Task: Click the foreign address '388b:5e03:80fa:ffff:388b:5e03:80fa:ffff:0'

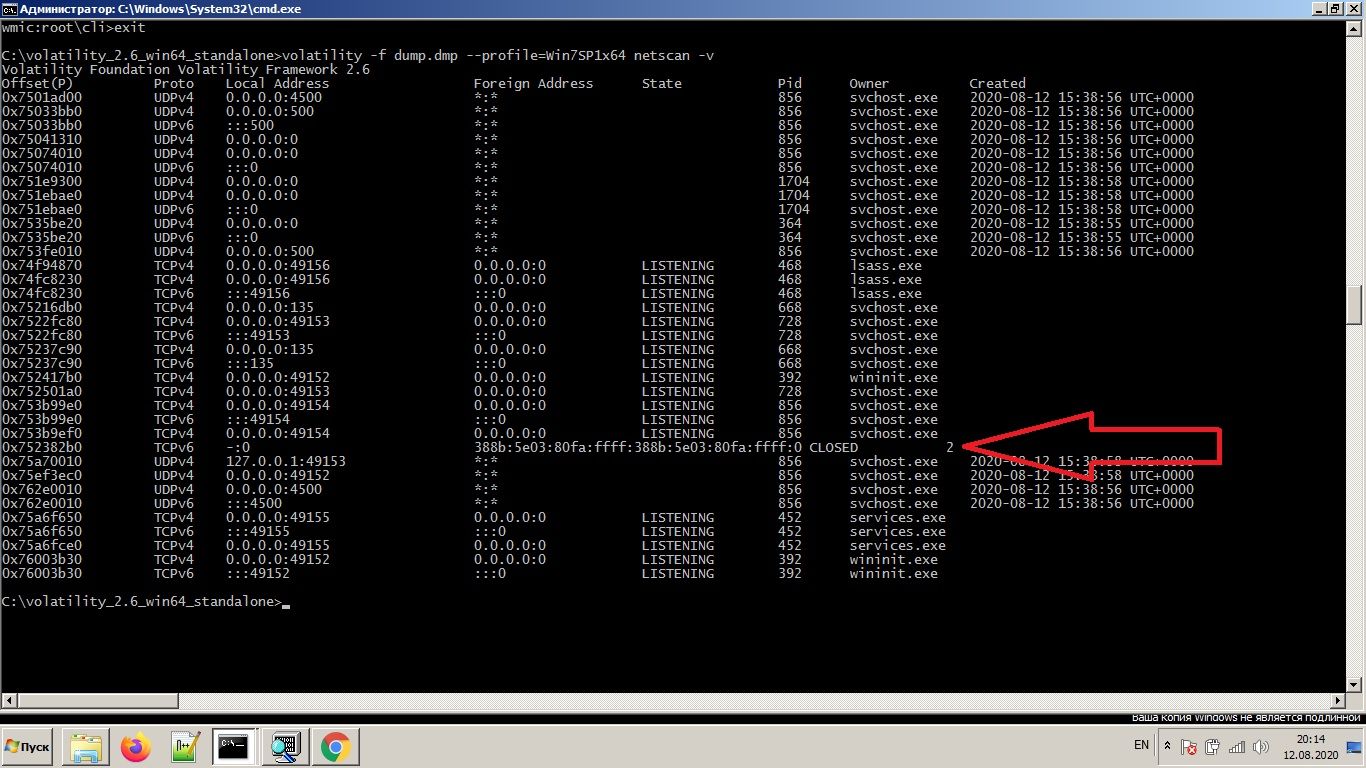Action: [638, 447]
